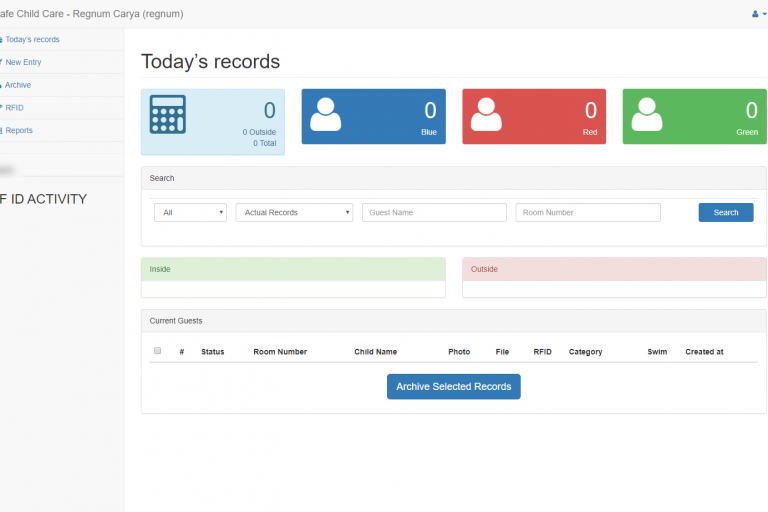Go to New Entry page
This screenshot has height=512, width=768.
[24, 62]
